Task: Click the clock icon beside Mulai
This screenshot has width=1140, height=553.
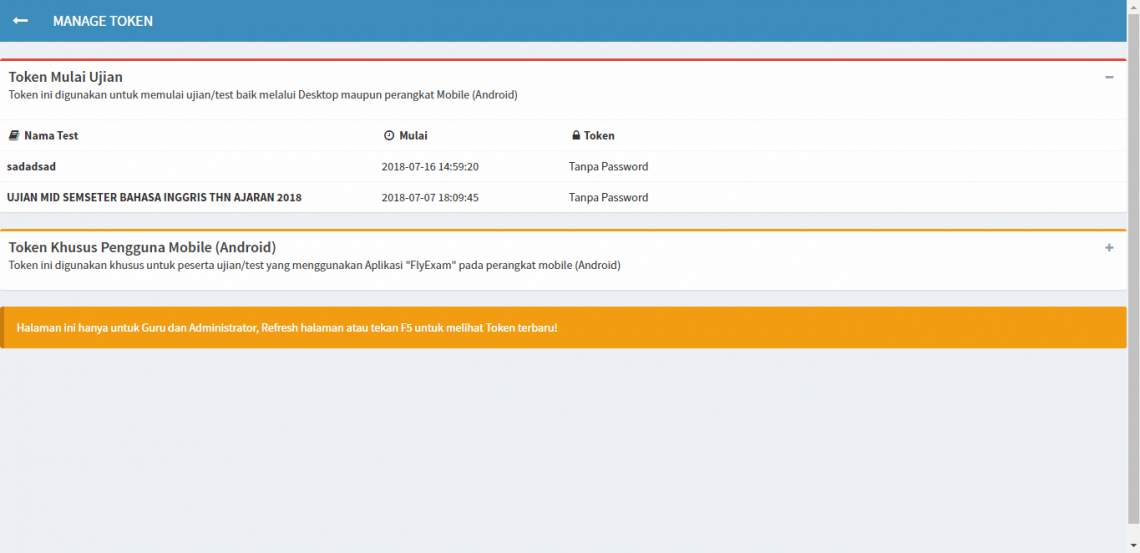Action: coord(389,135)
